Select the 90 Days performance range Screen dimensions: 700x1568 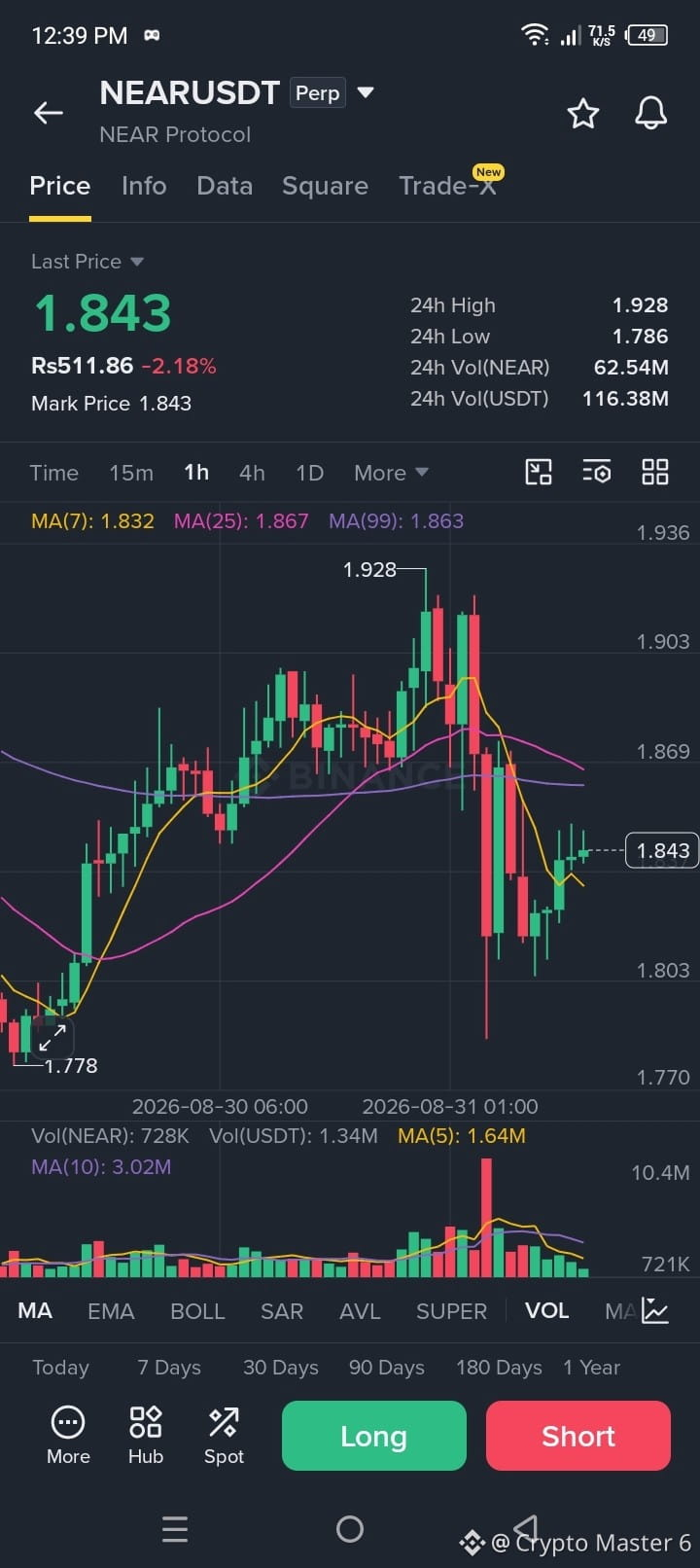387,1367
